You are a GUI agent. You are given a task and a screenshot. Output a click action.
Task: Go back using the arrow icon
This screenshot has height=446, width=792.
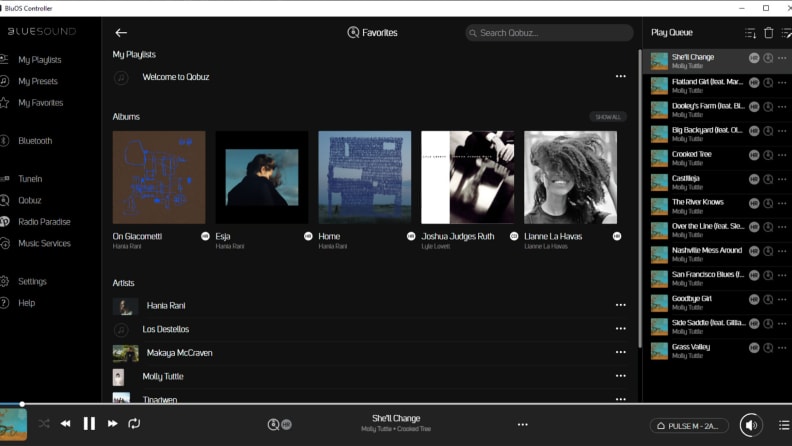121,33
